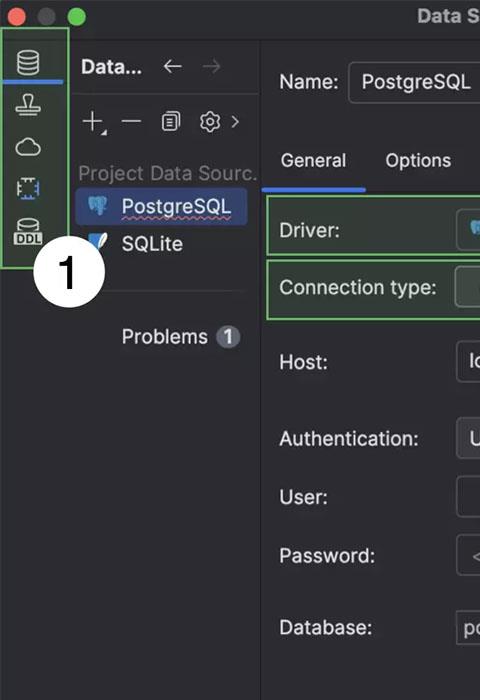The height and width of the screenshot is (700, 480).
Task: Click the Problems count badge
Action: tap(228, 337)
